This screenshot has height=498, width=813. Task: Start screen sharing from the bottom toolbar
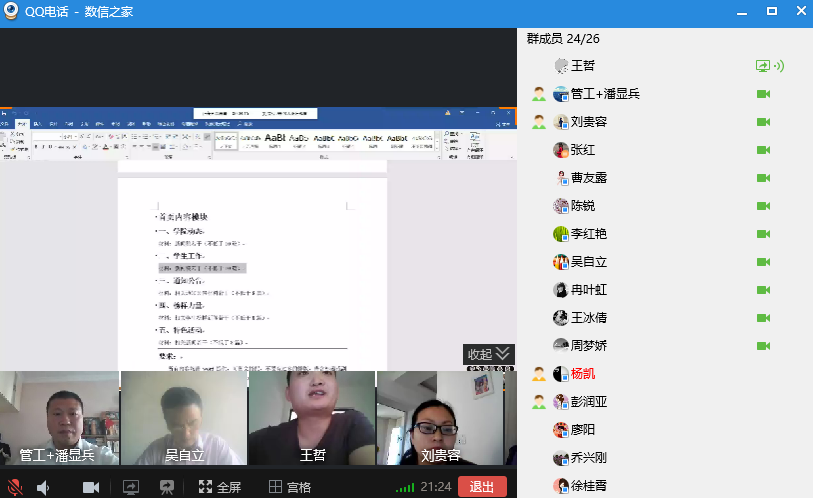130,487
